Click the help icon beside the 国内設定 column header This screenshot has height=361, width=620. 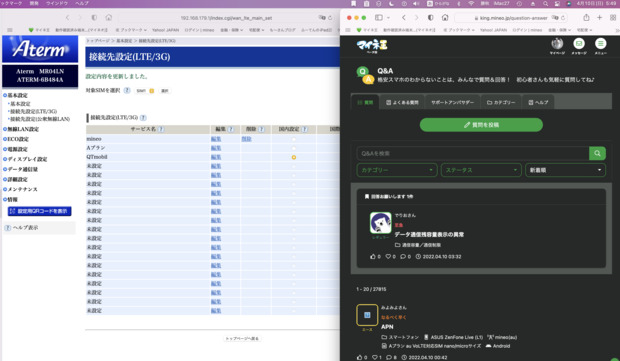[x=304, y=129]
